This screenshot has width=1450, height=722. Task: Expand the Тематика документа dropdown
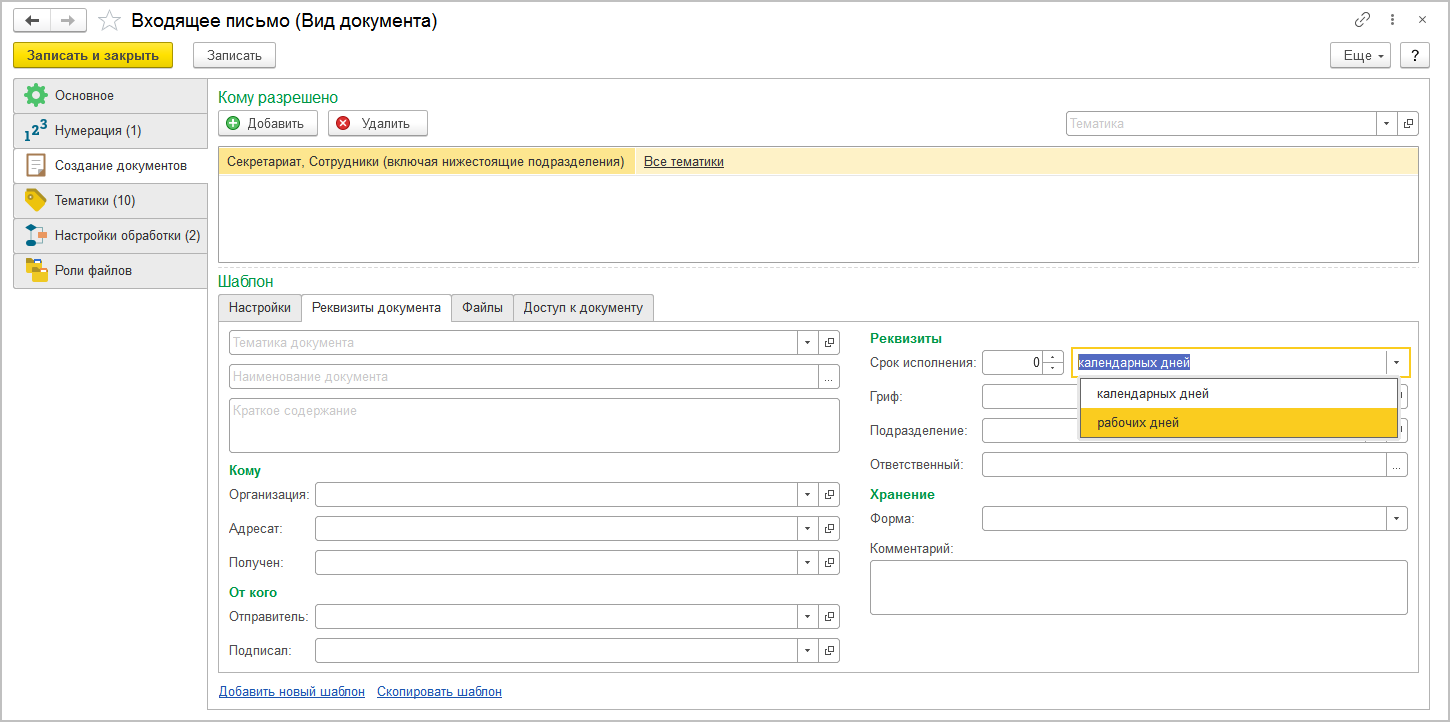pyautogui.click(x=807, y=343)
